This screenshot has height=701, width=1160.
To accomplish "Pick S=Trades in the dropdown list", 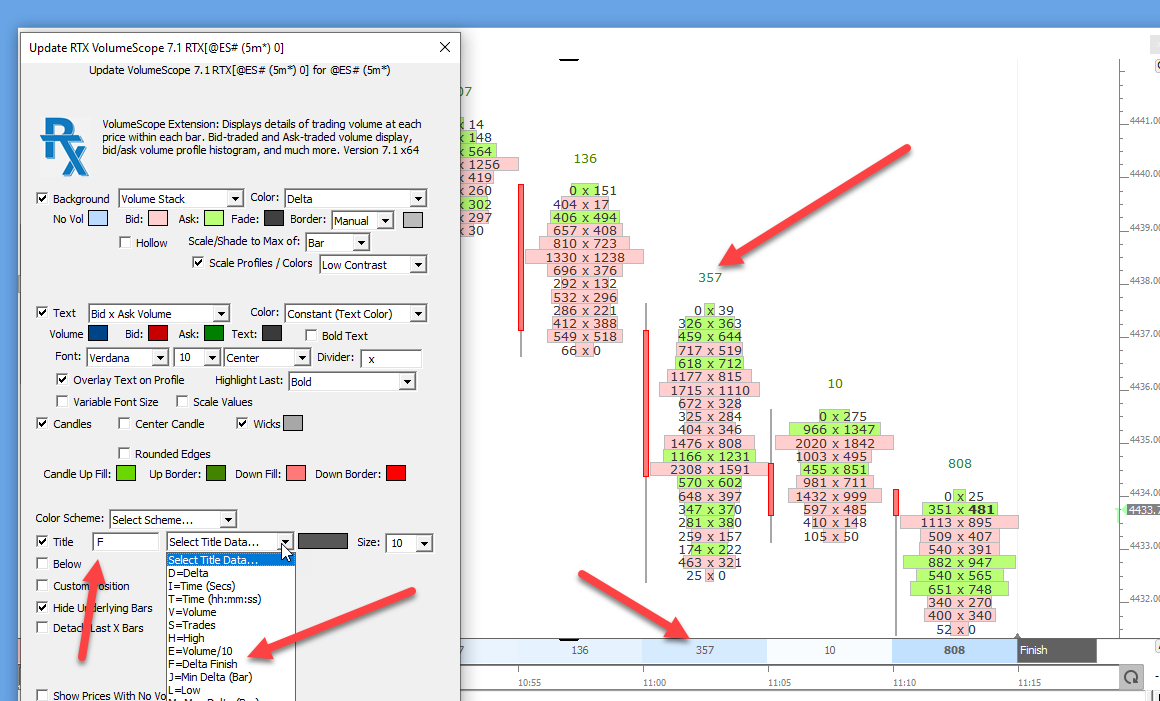I will [x=231, y=625].
